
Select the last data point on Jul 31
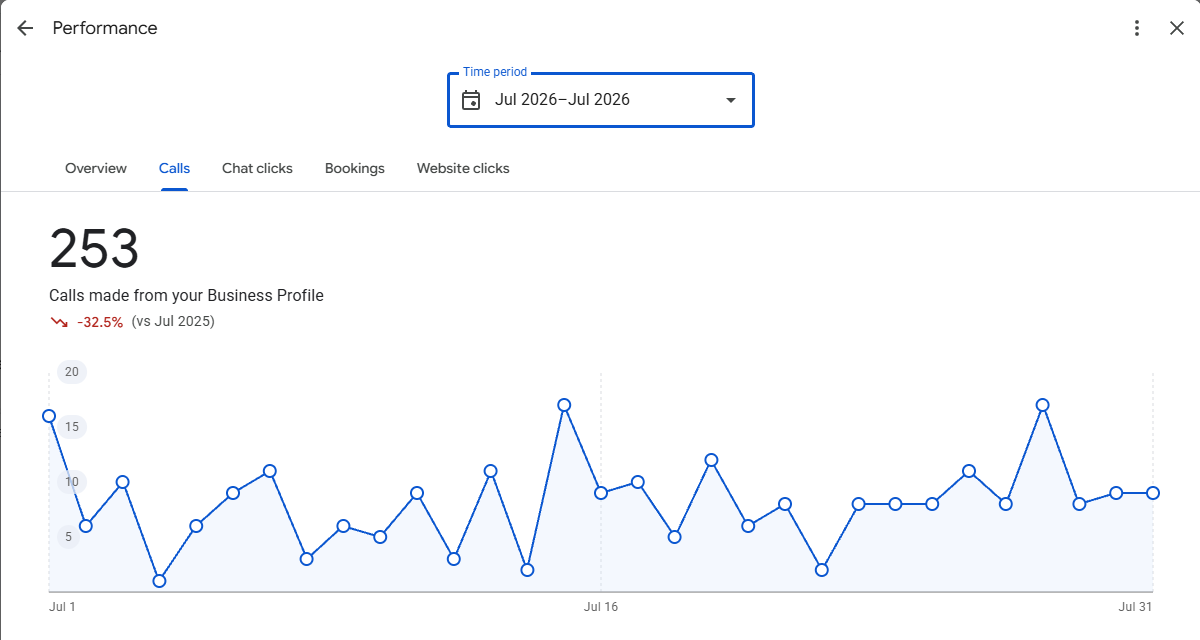[x=1153, y=493]
